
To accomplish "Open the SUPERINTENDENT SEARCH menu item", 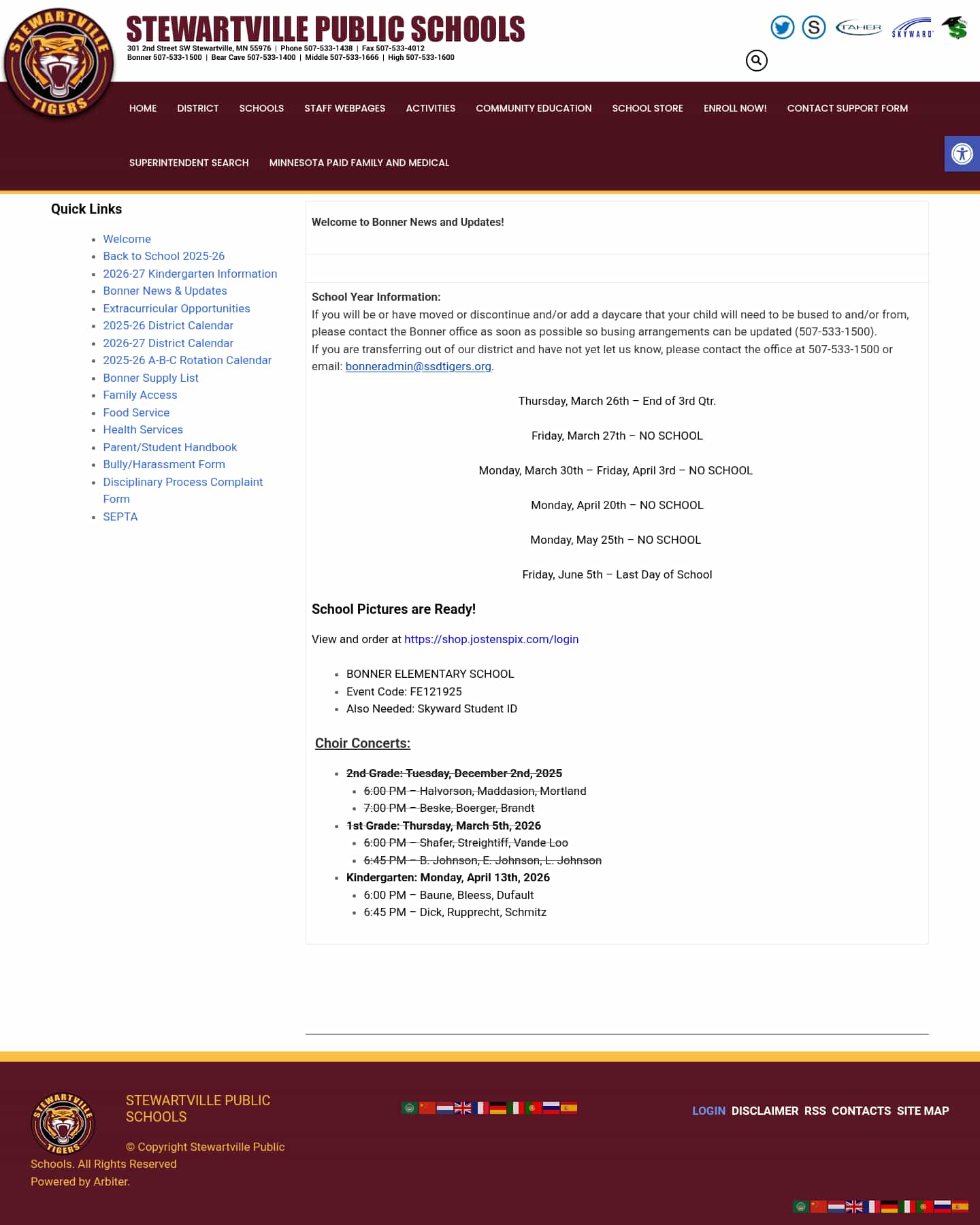I will point(189,163).
